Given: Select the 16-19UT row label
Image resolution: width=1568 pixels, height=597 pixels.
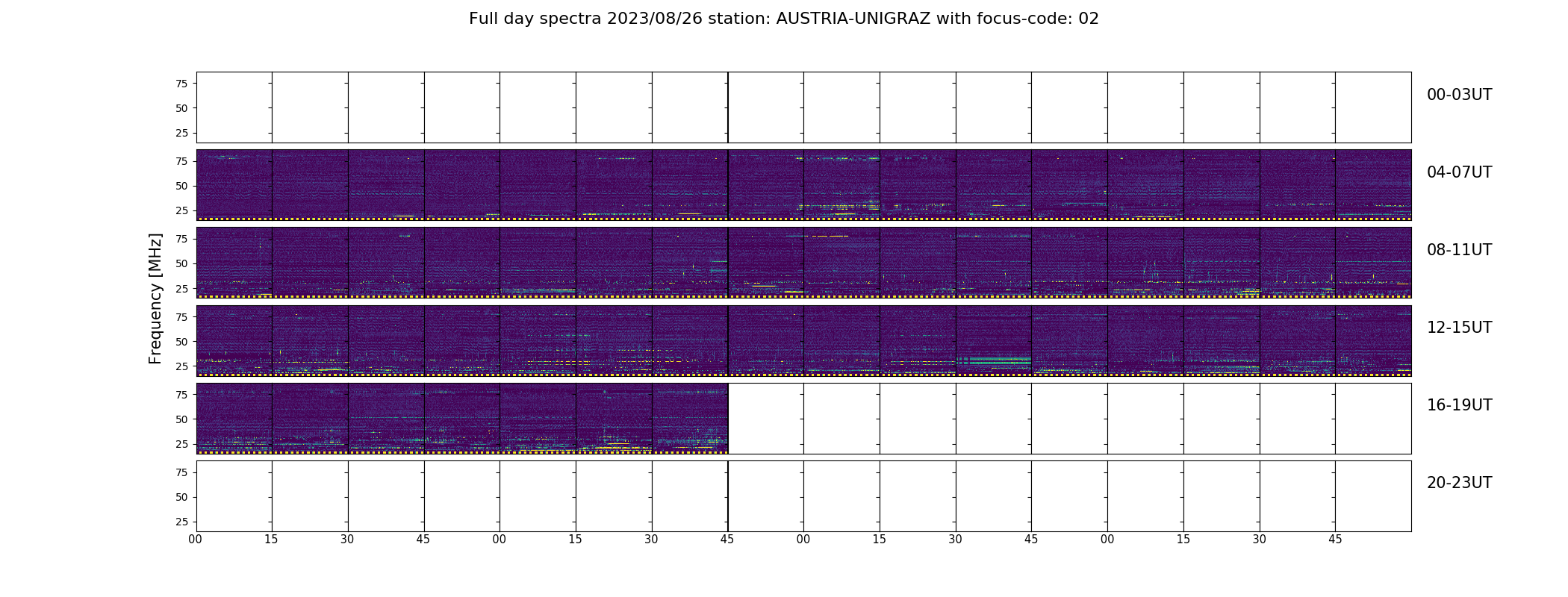Looking at the screenshot, I should coord(1458,405).
